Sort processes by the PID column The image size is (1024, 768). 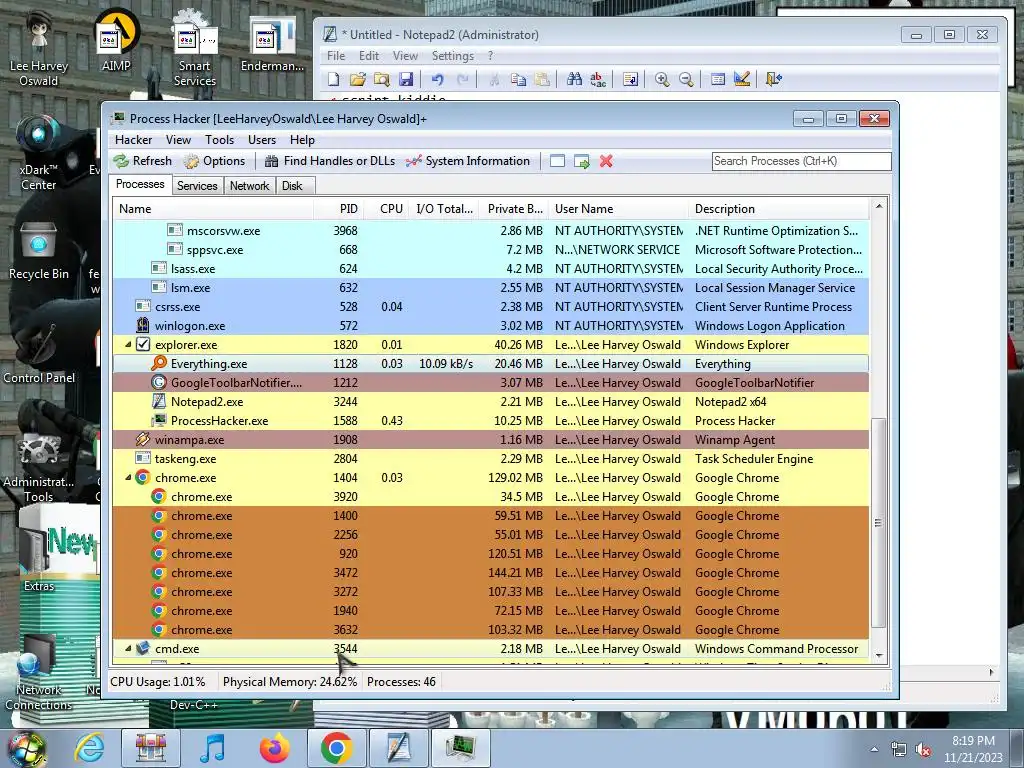(x=338, y=209)
